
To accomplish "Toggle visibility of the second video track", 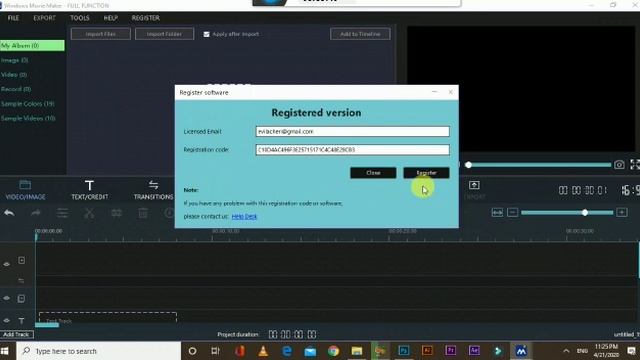I will coord(7,298).
